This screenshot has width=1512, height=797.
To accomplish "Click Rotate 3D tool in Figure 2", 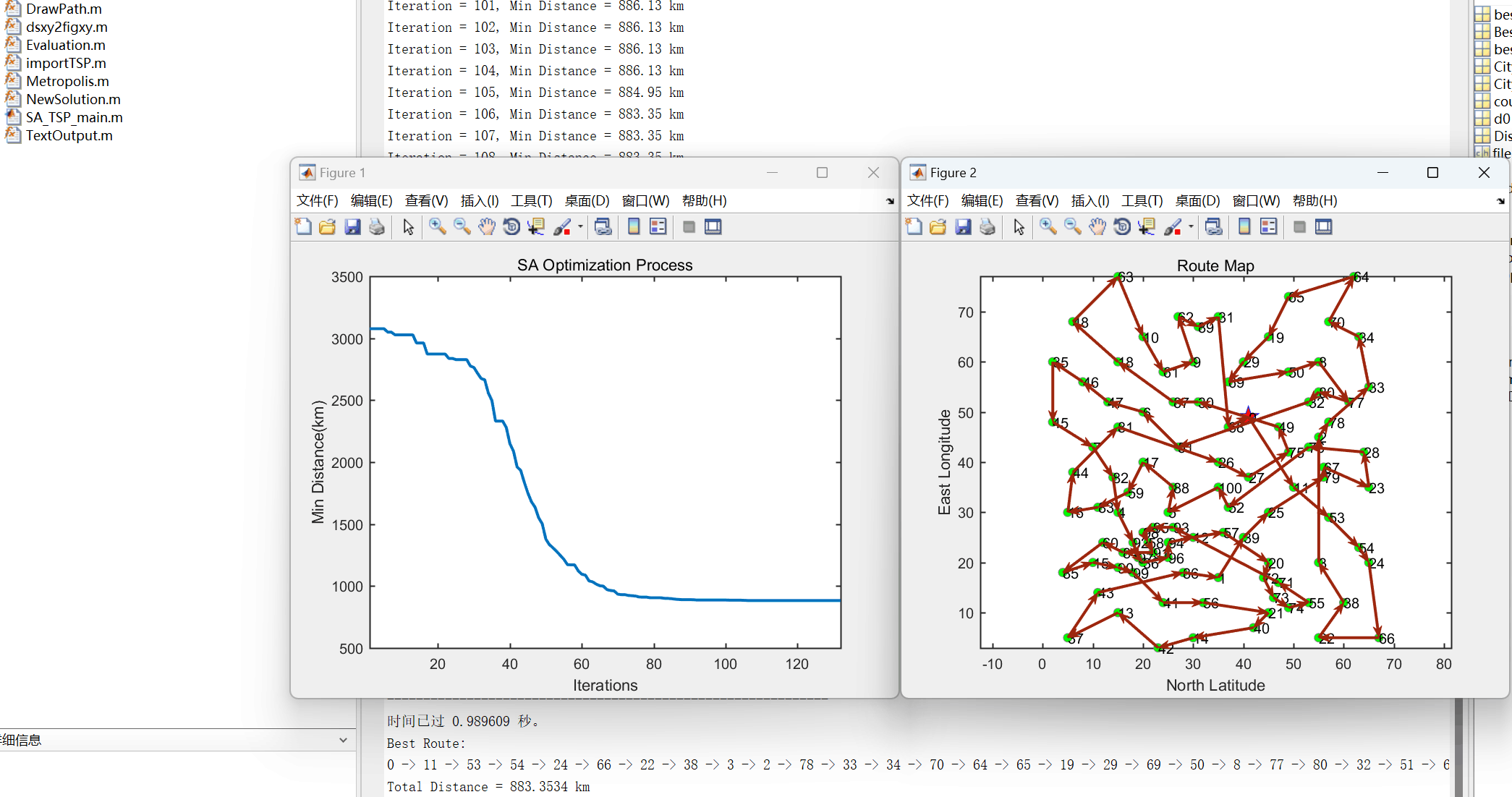I will click(x=1122, y=227).
